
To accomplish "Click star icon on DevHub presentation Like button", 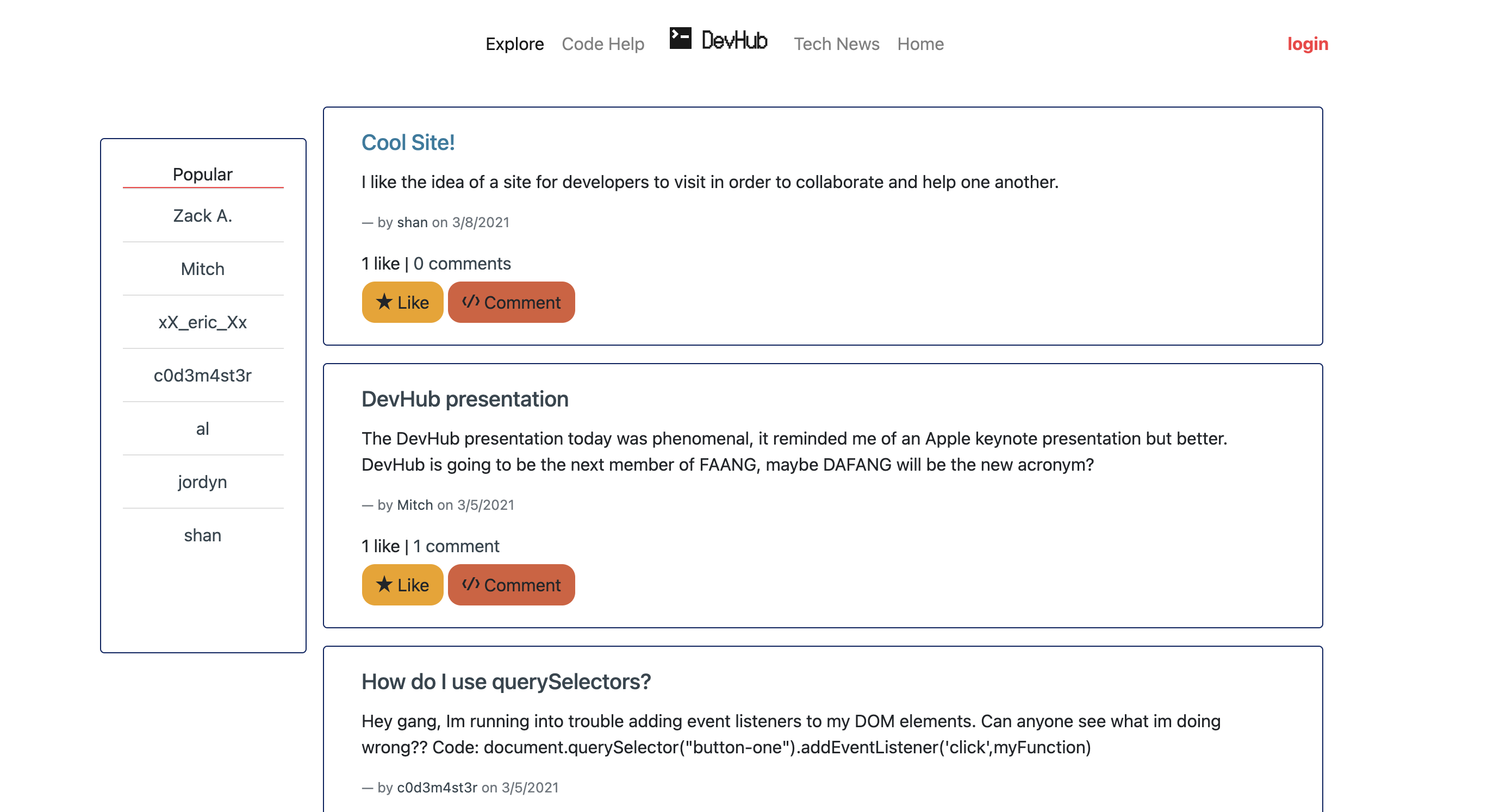I will pos(384,584).
